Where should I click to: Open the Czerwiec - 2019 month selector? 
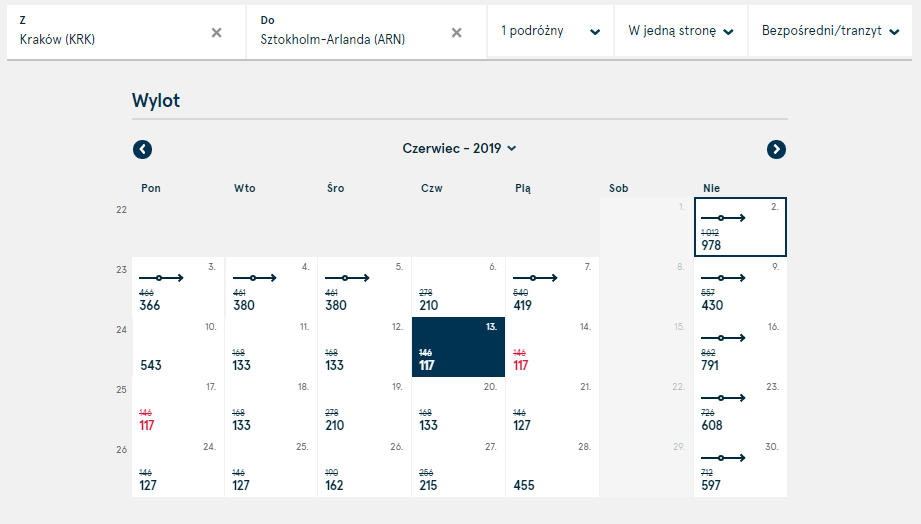(459, 149)
